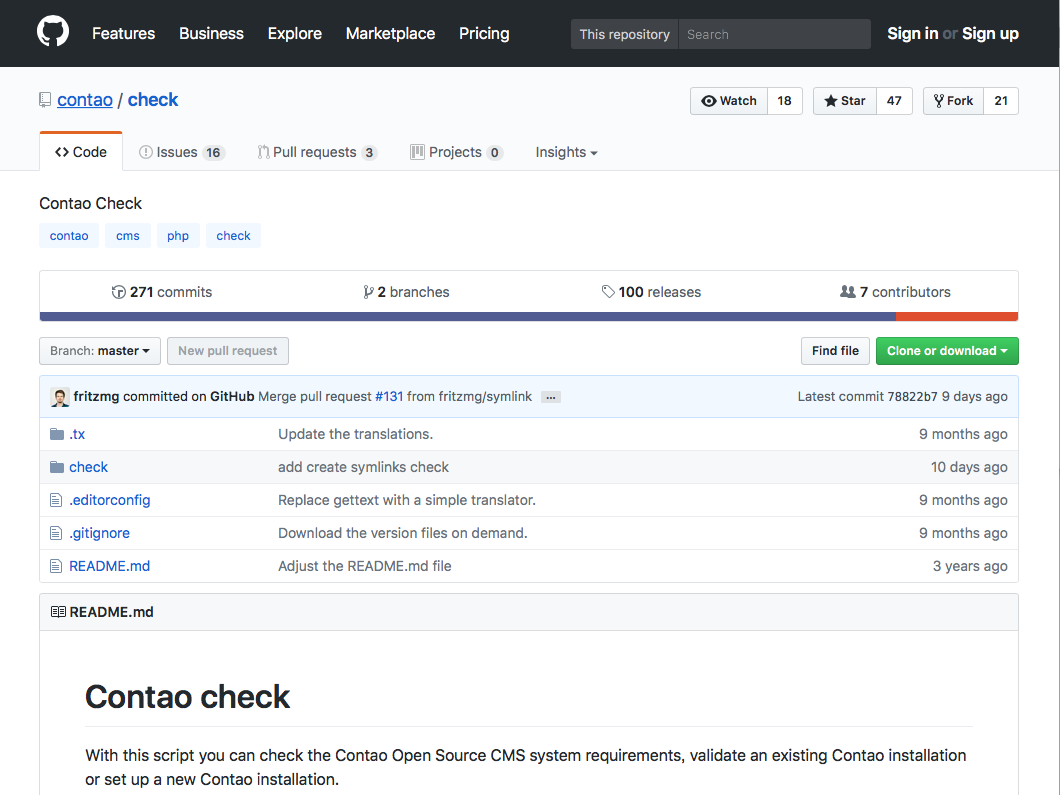Image resolution: width=1060 pixels, height=795 pixels.
Task: Click the Star button
Action: (845, 101)
